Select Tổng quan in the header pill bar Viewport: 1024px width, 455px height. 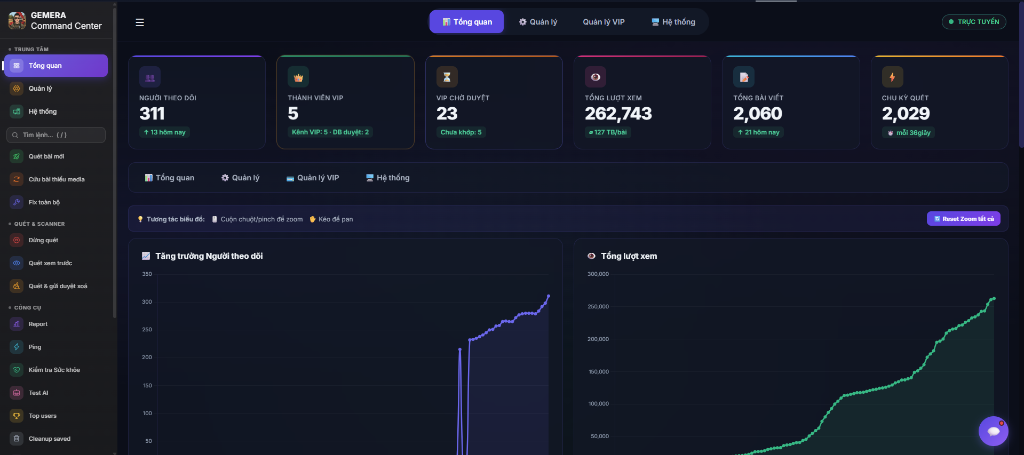pyautogui.click(x=467, y=22)
